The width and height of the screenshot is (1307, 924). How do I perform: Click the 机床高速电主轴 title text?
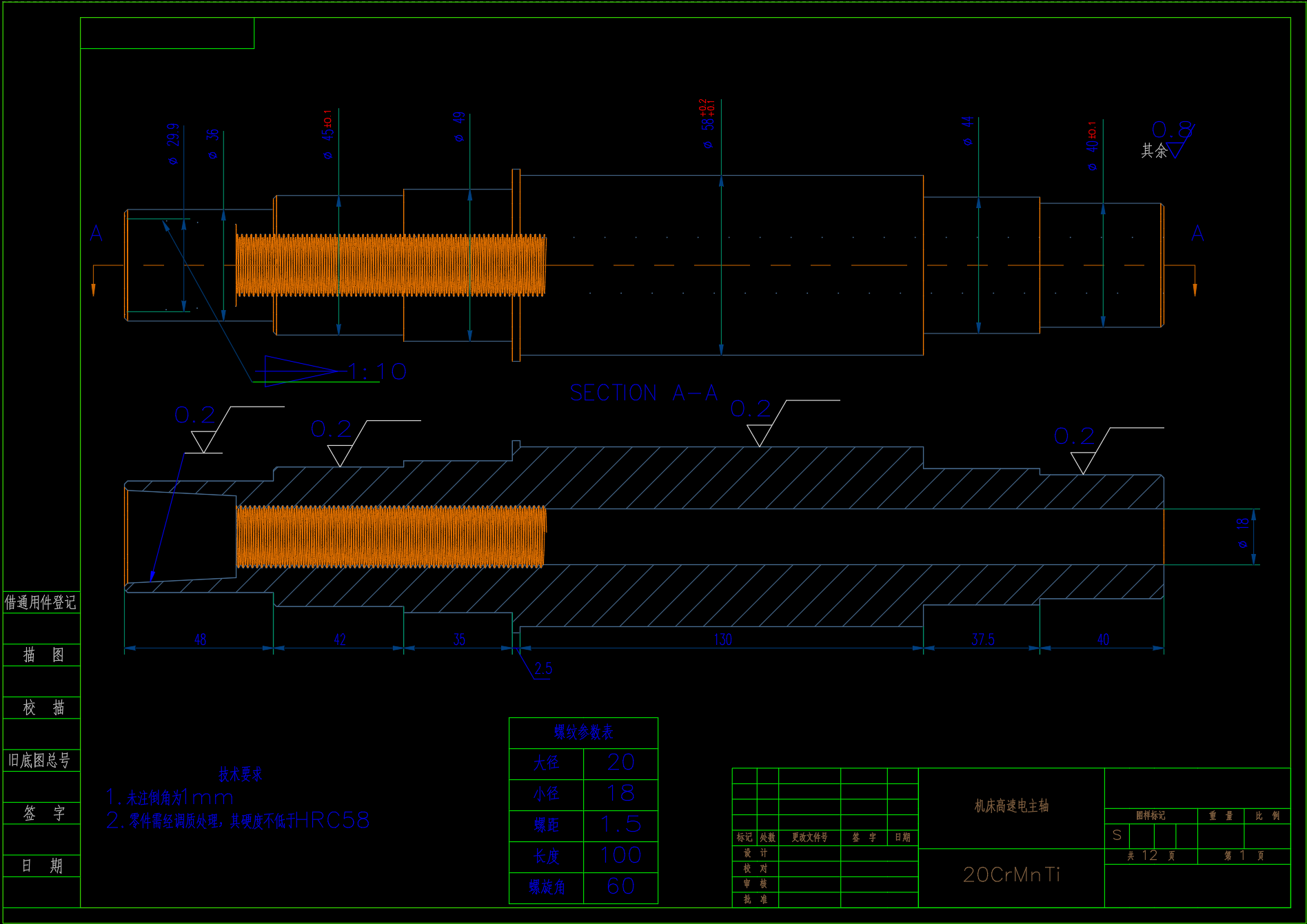(1011, 806)
